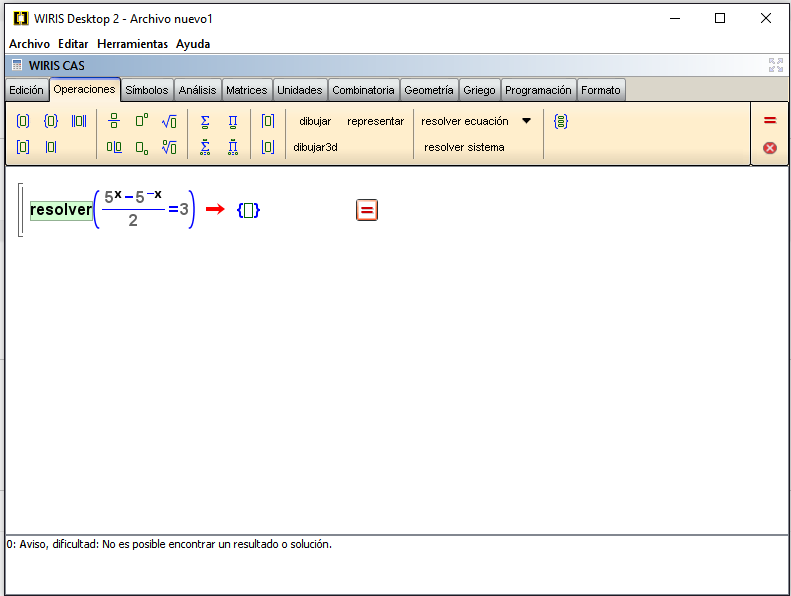Screen dimensions: 791x596
Task: Insert the norm double-bars template
Action: pyautogui.click(x=79, y=121)
